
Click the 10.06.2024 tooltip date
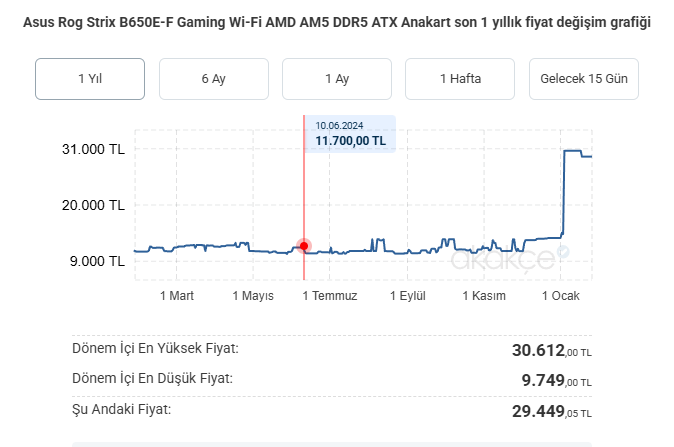coord(339,126)
